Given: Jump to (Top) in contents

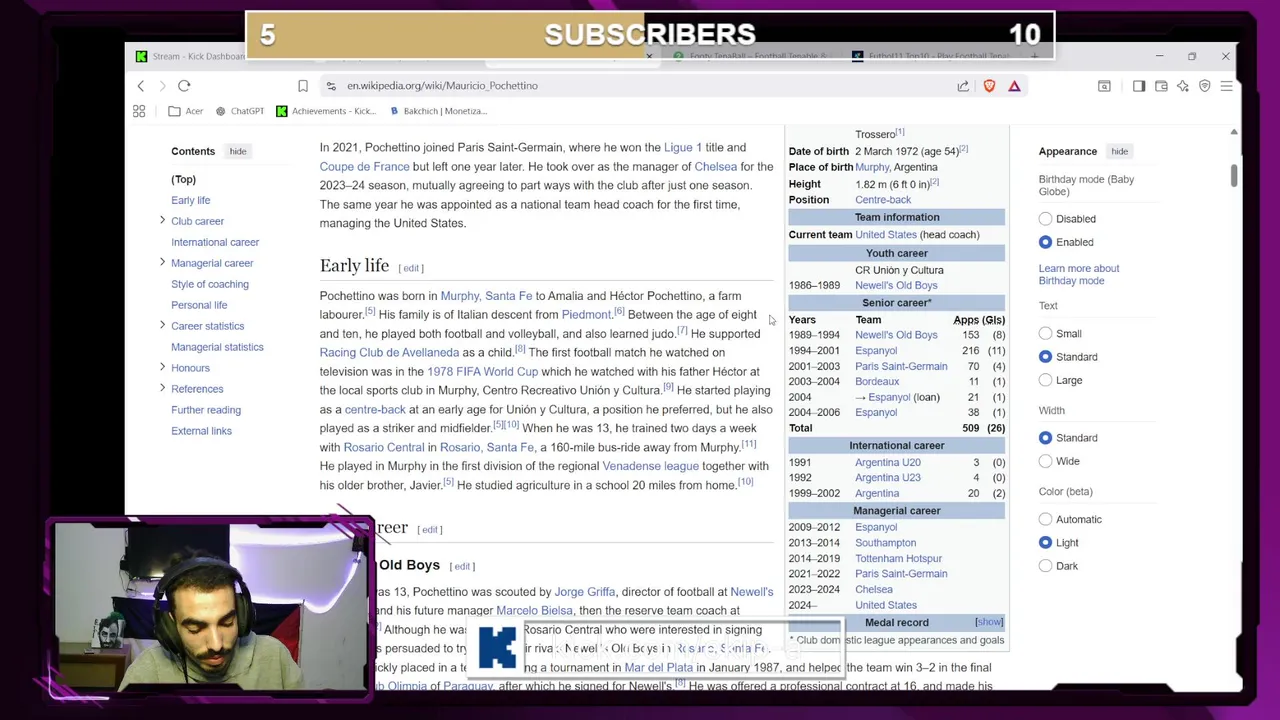Looking at the screenshot, I should (183, 179).
